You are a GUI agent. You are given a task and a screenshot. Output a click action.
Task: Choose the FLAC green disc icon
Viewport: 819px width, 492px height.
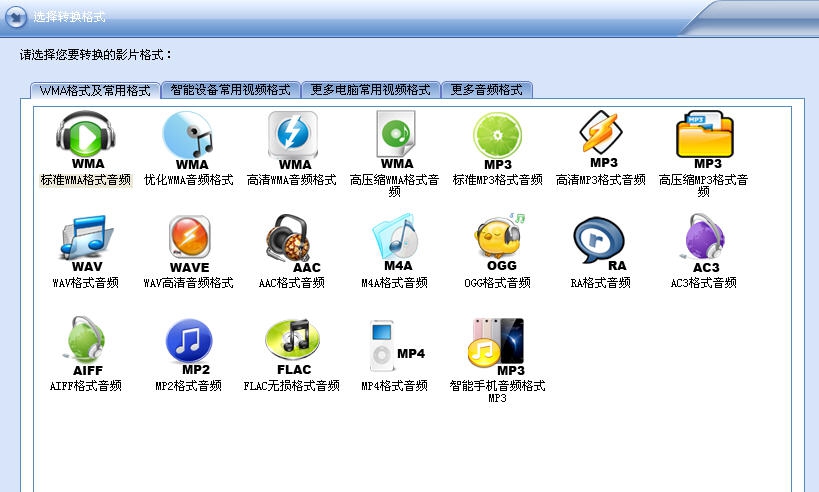pyautogui.click(x=292, y=346)
